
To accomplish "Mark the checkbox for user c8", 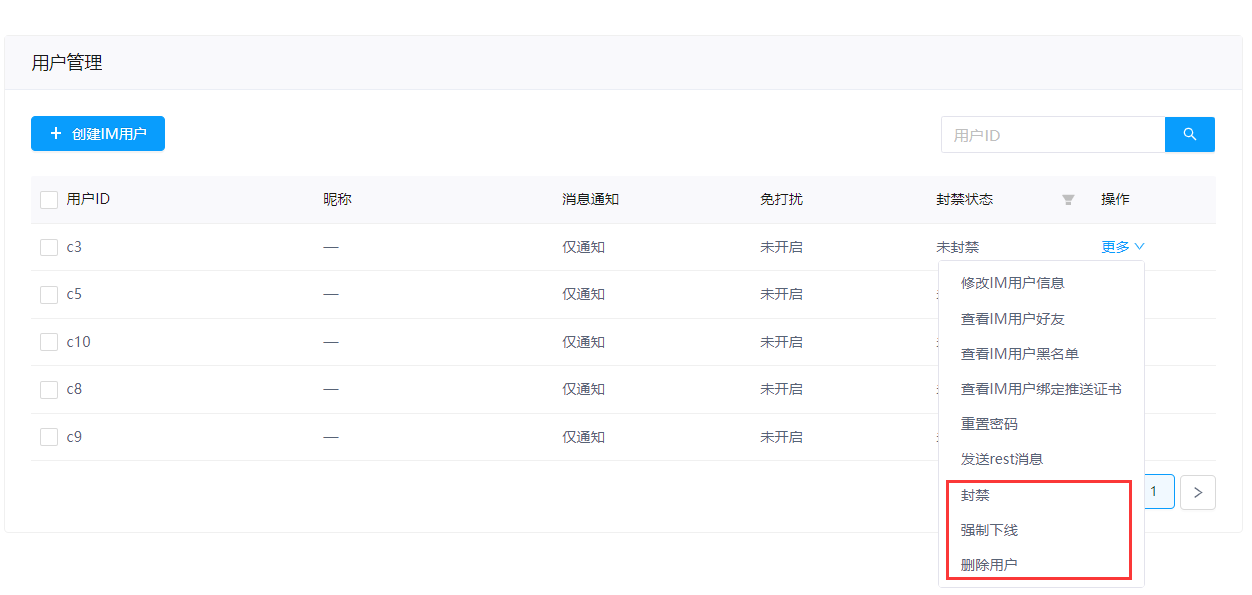I will (x=49, y=389).
